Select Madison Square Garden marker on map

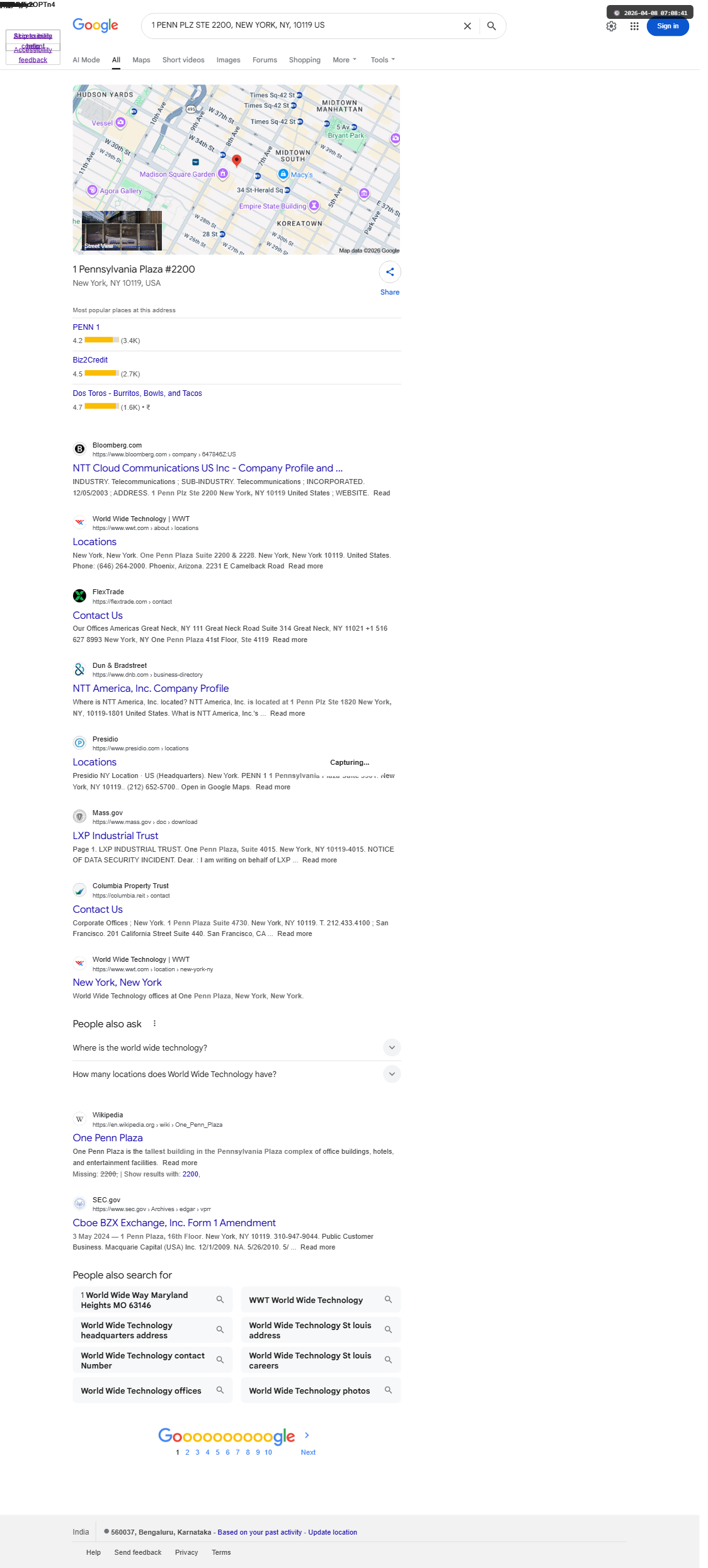(x=222, y=174)
